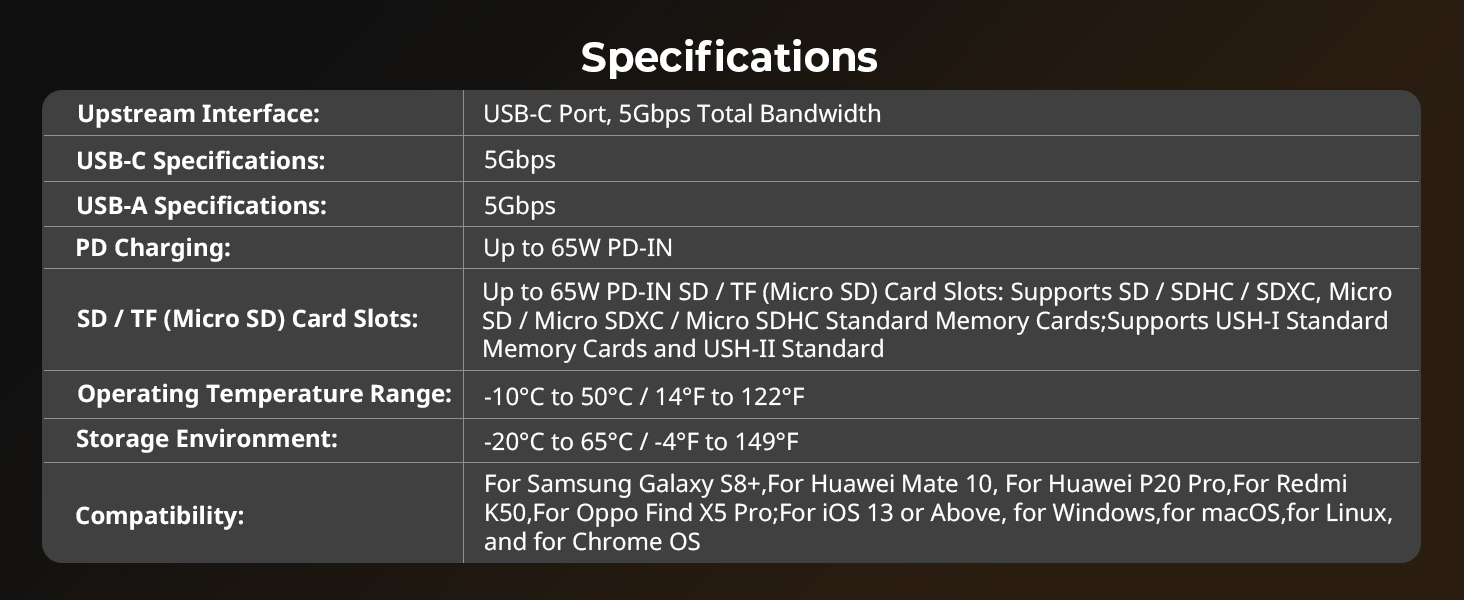Click the 5Gbps value for USB-A Specifications
The image size is (1464, 600).
point(519,206)
